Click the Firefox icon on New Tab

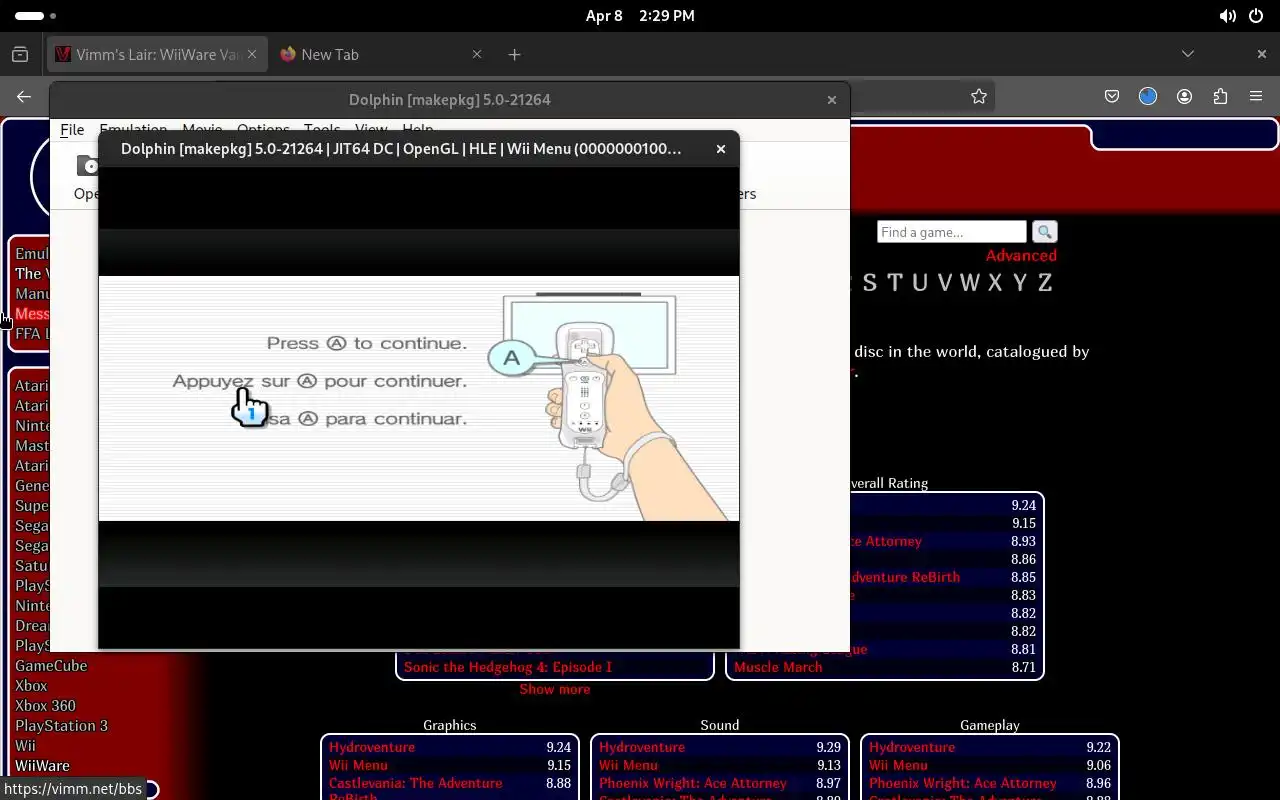coord(288,54)
